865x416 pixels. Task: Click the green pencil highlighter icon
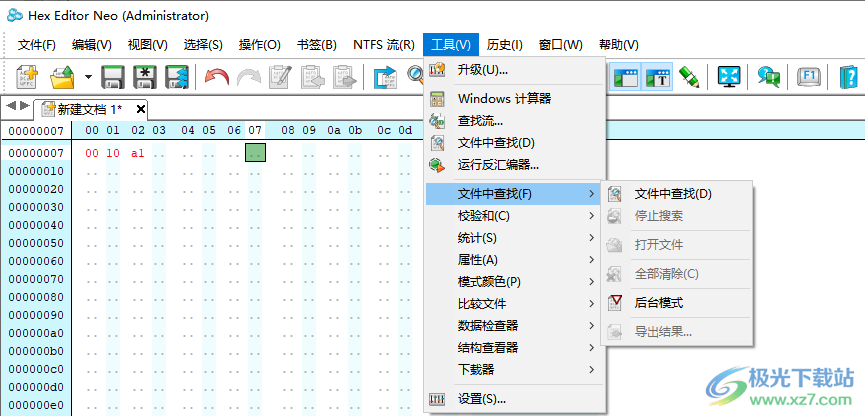point(688,77)
